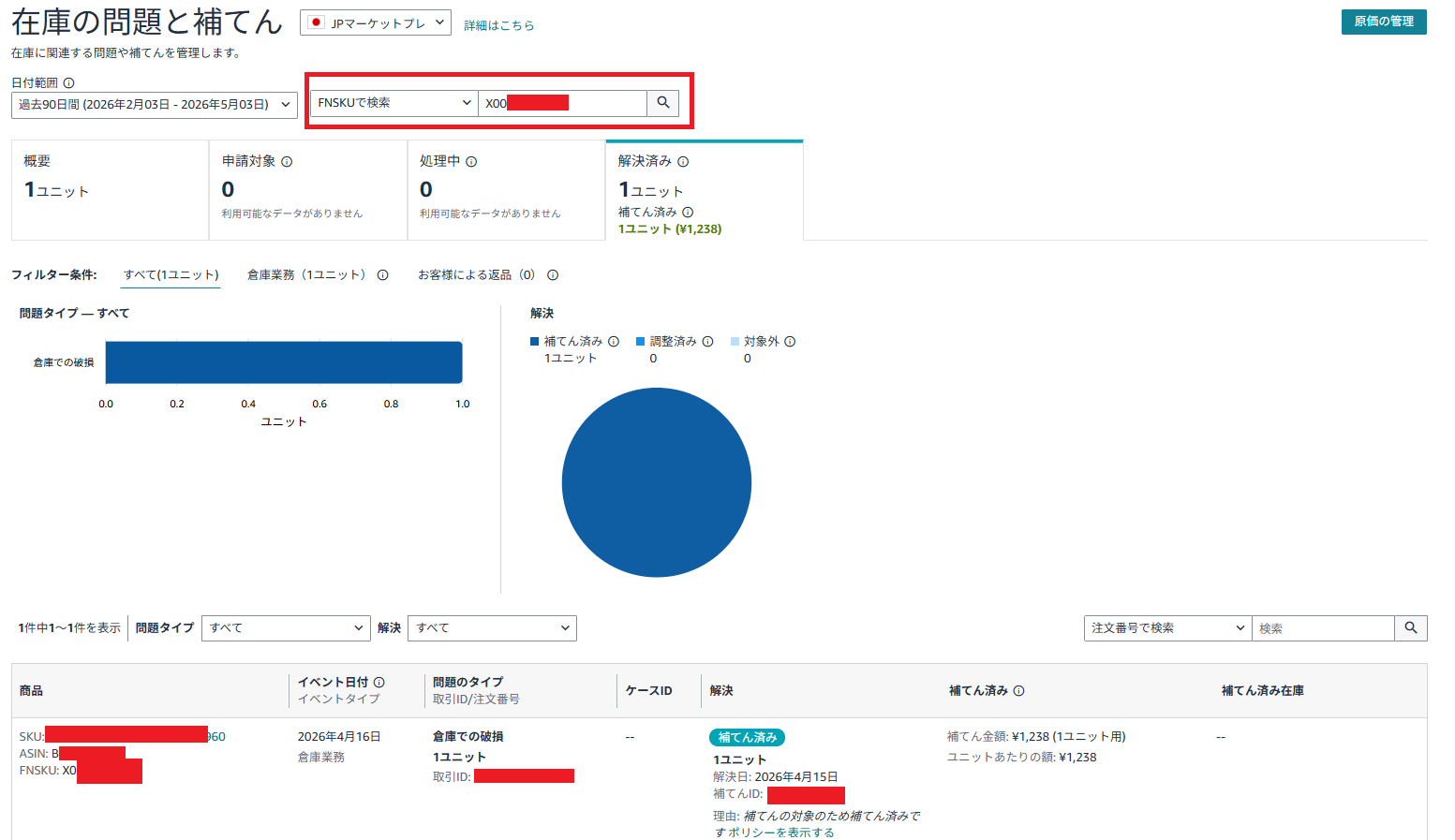Expand the 問題タイプ すべて dropdown

(286, 628)
